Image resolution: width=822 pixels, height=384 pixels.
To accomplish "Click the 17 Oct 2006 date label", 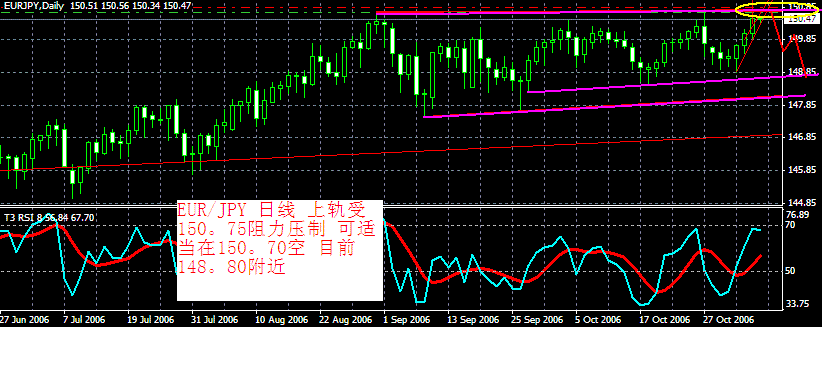I will click(x=664, y=319).
